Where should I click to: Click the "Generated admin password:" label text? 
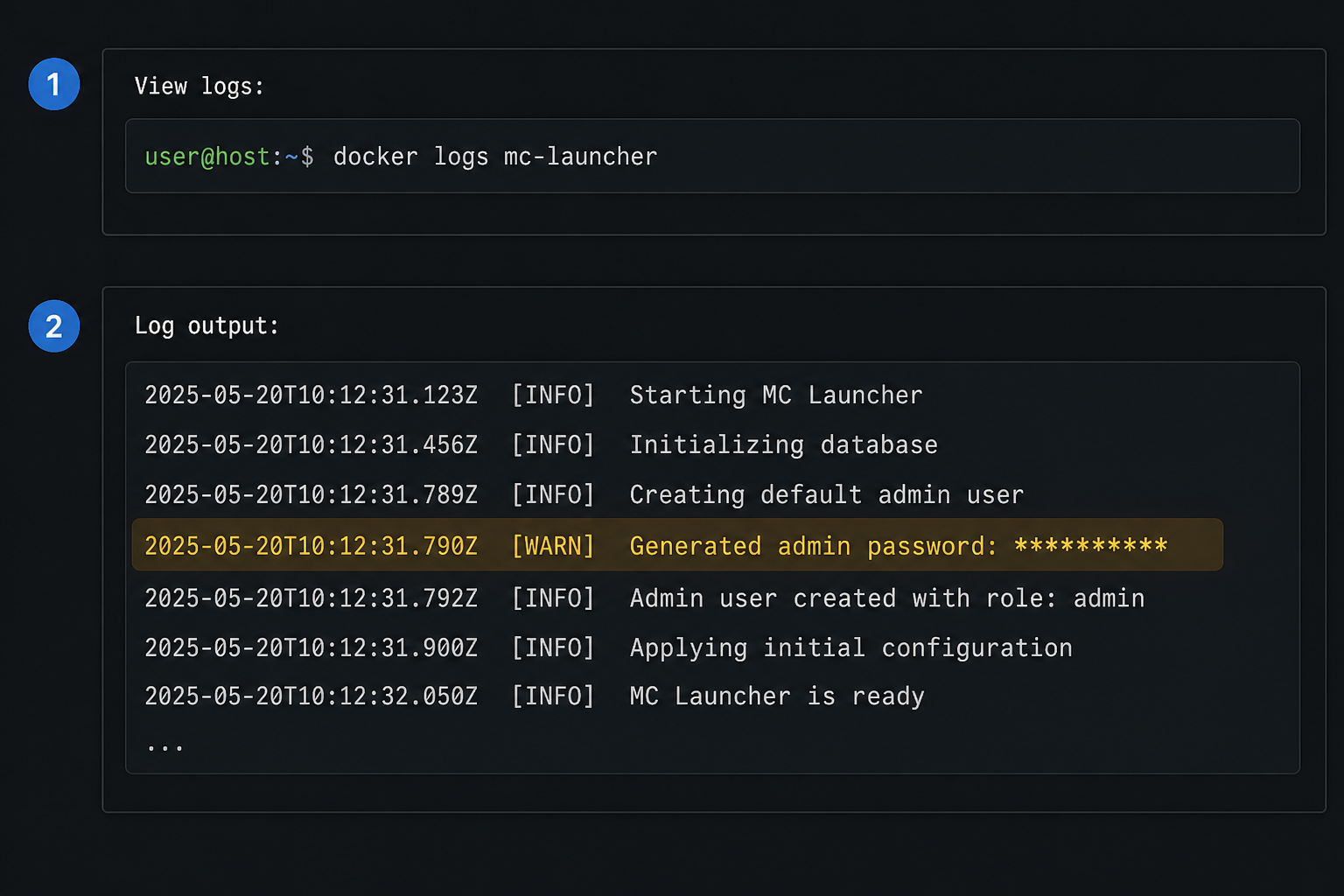814,546
